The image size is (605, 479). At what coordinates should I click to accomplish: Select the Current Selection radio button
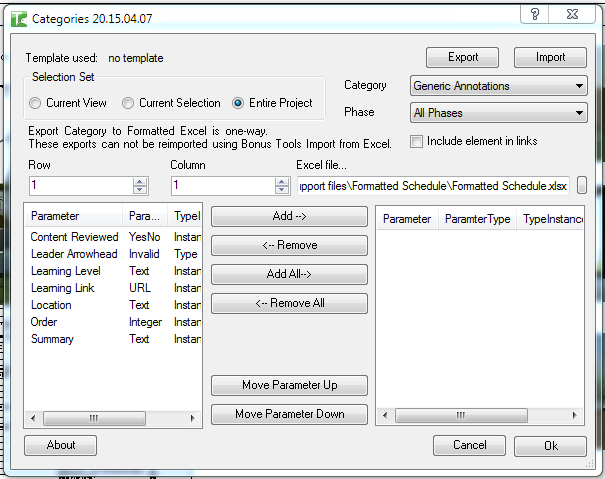point(128,103)
